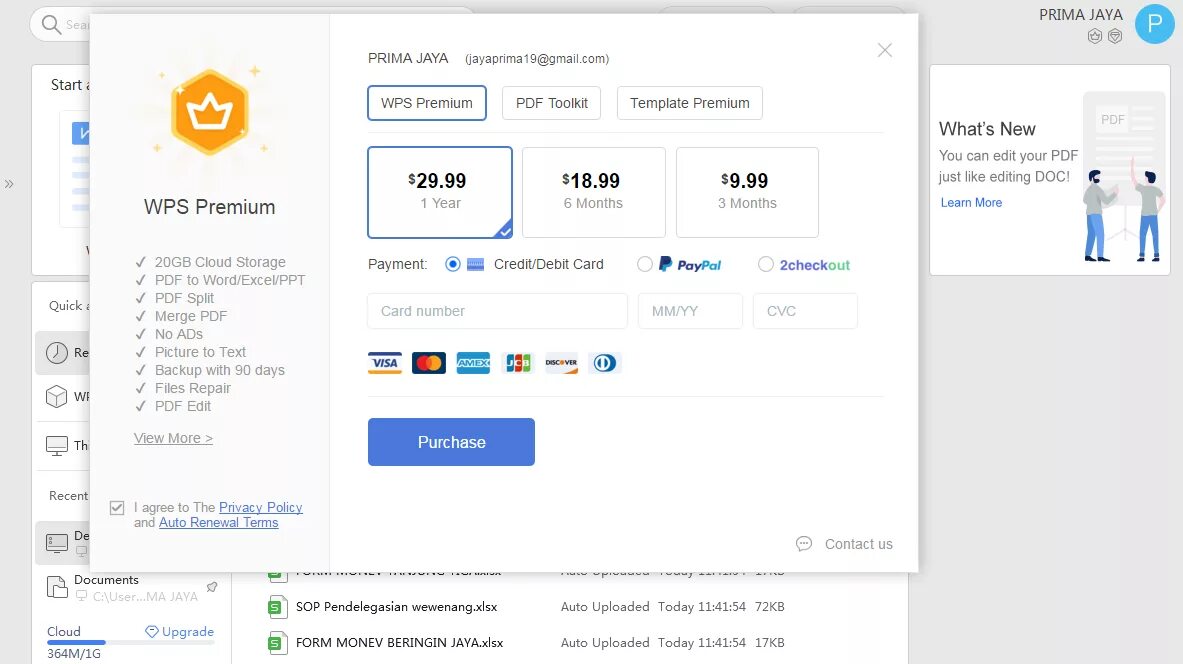Open the Template Premium tab
Screen dimensions: 1183x664
[x=690, y=103]
